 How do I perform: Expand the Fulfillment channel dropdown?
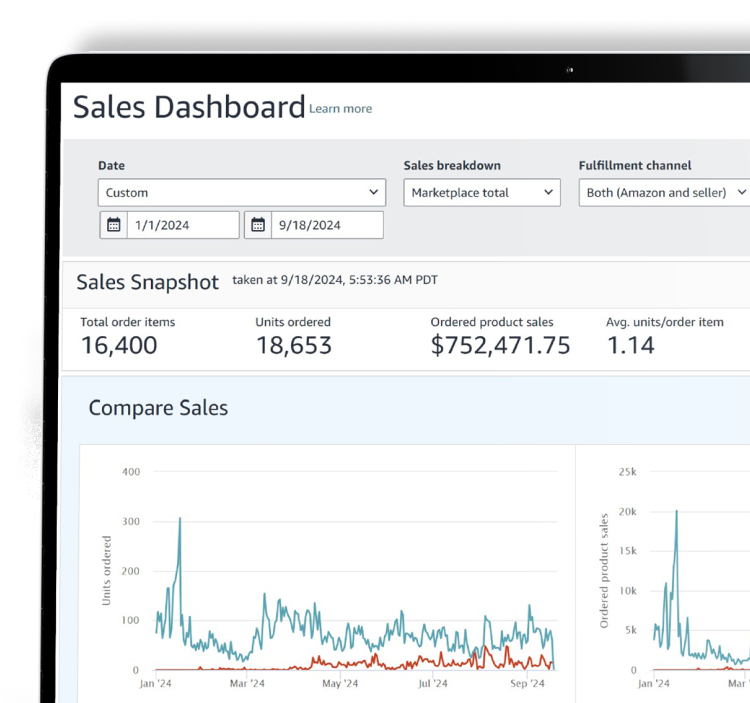pyautogui.click(x=664, y=192)
